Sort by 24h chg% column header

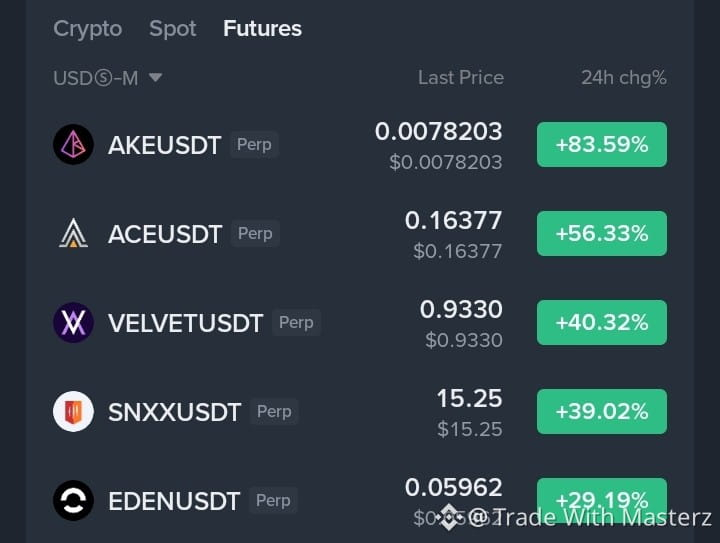tap(624, 78)
